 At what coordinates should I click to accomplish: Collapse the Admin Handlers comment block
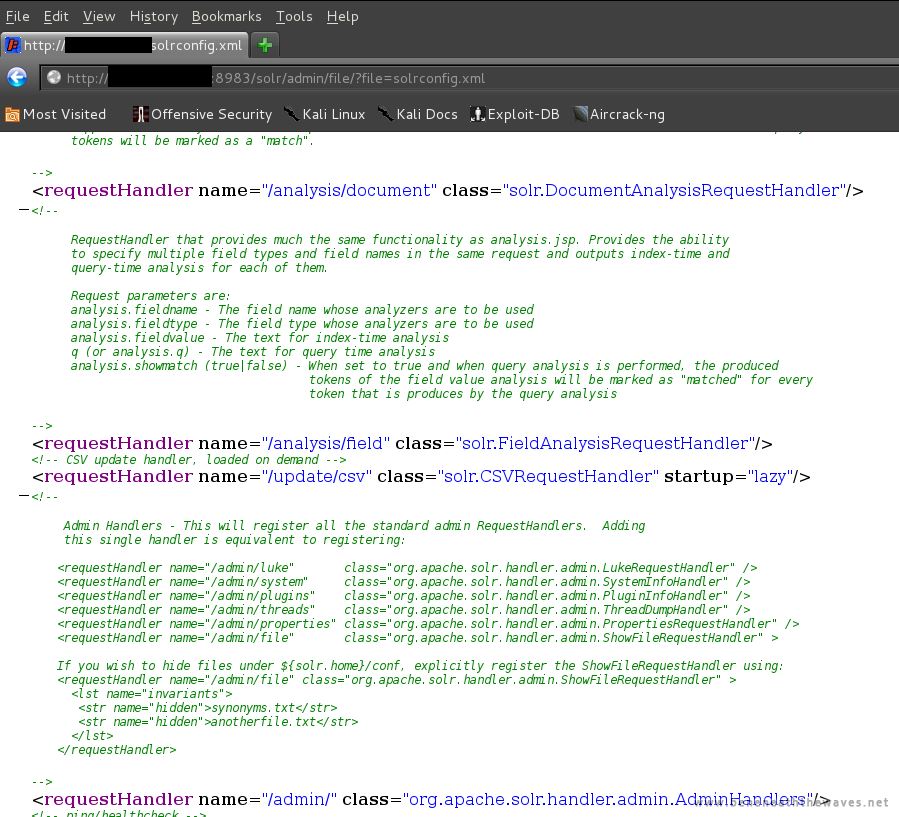click(x=24, y=496)
